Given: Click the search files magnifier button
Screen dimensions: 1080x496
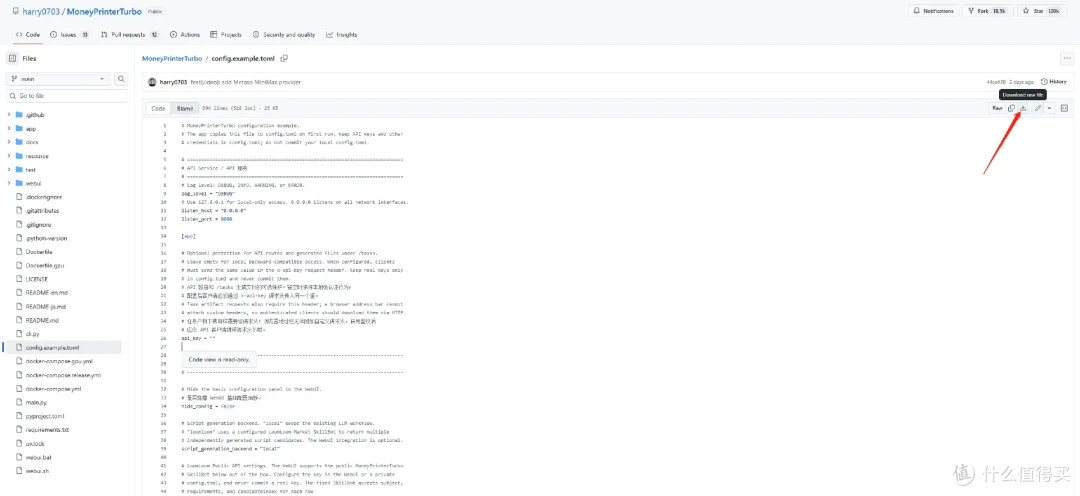Looking at the screenshot, I should 121,79.
